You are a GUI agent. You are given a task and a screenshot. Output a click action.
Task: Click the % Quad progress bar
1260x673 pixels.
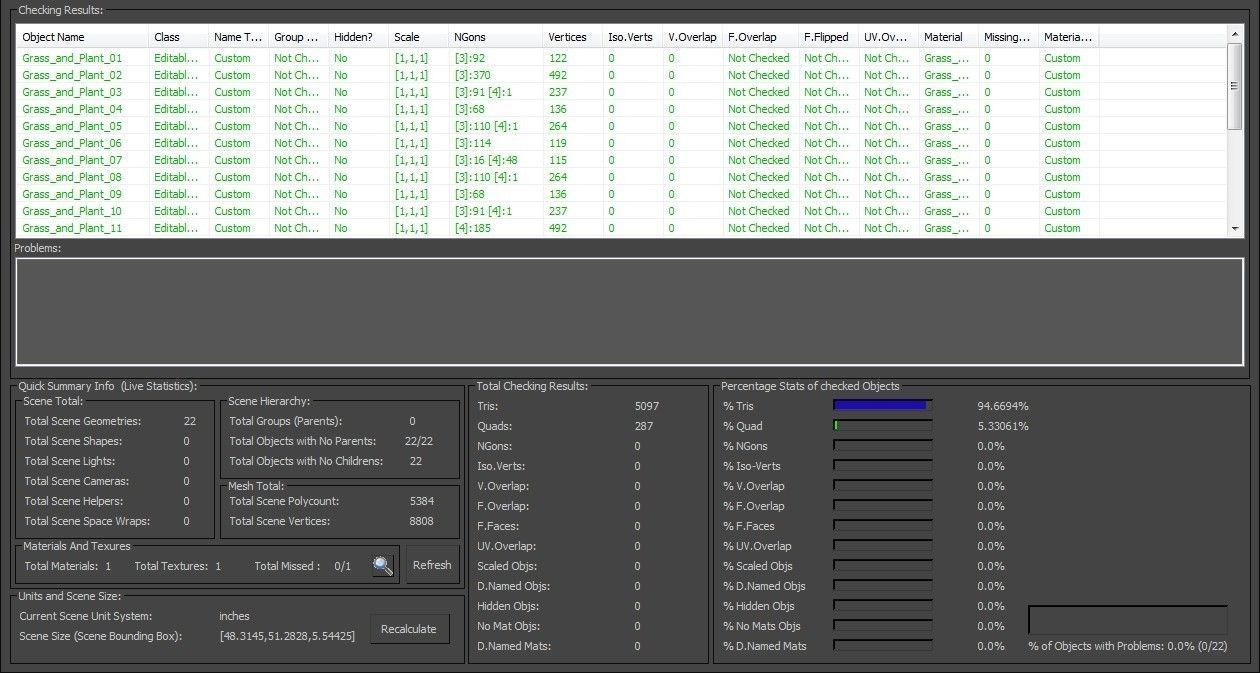click(882, 426)
